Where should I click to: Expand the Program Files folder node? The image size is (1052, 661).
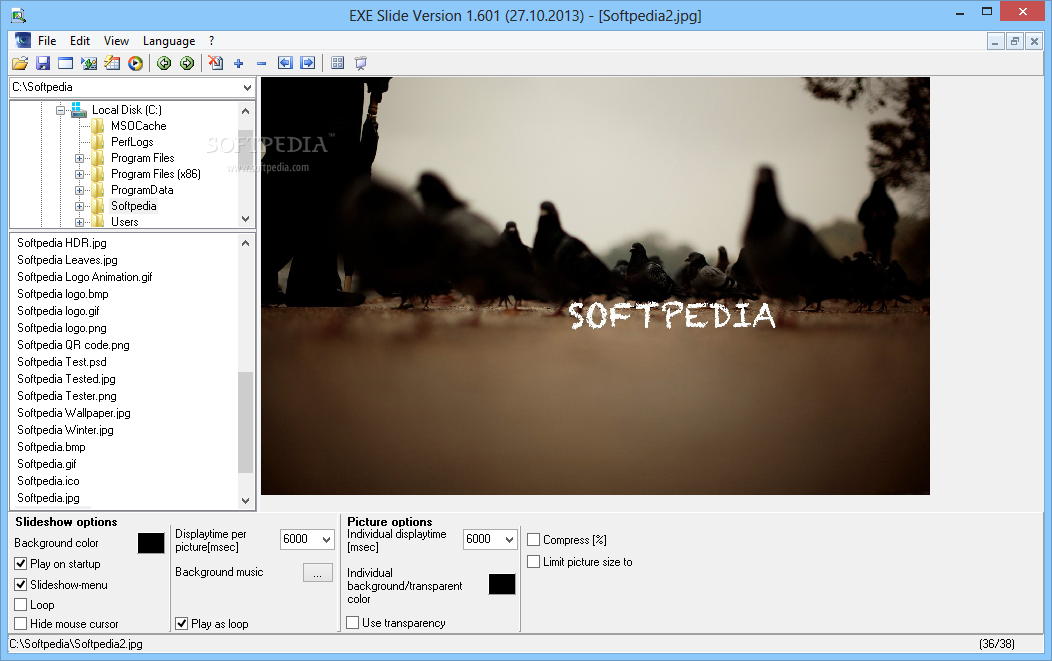click(79, 158)
